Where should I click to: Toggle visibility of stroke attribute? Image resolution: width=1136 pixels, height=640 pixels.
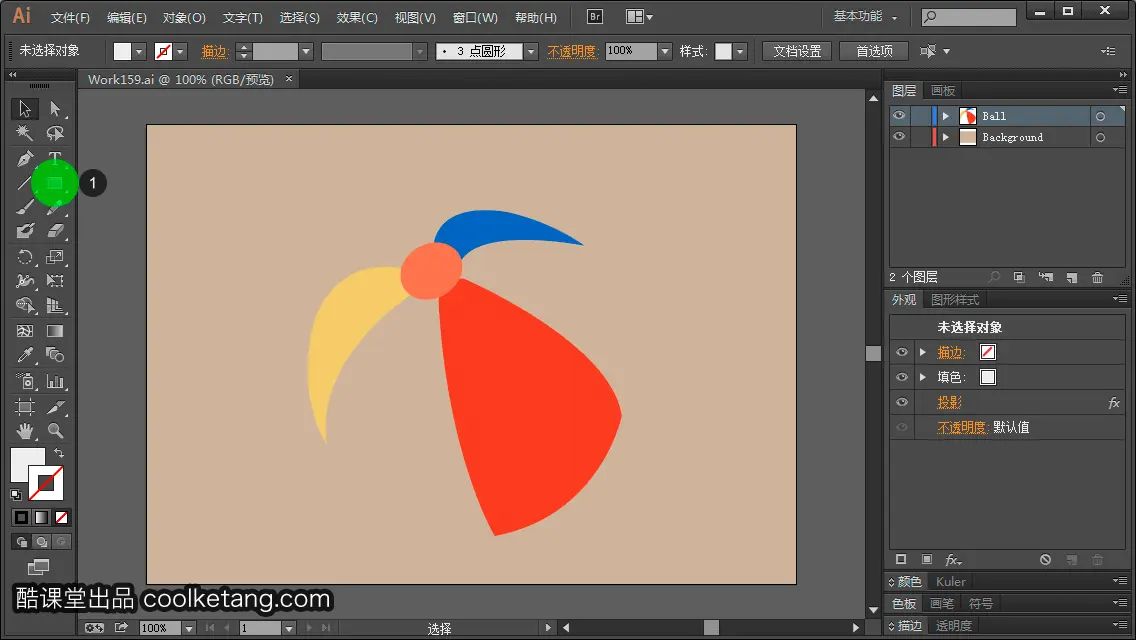click(902, 352)
